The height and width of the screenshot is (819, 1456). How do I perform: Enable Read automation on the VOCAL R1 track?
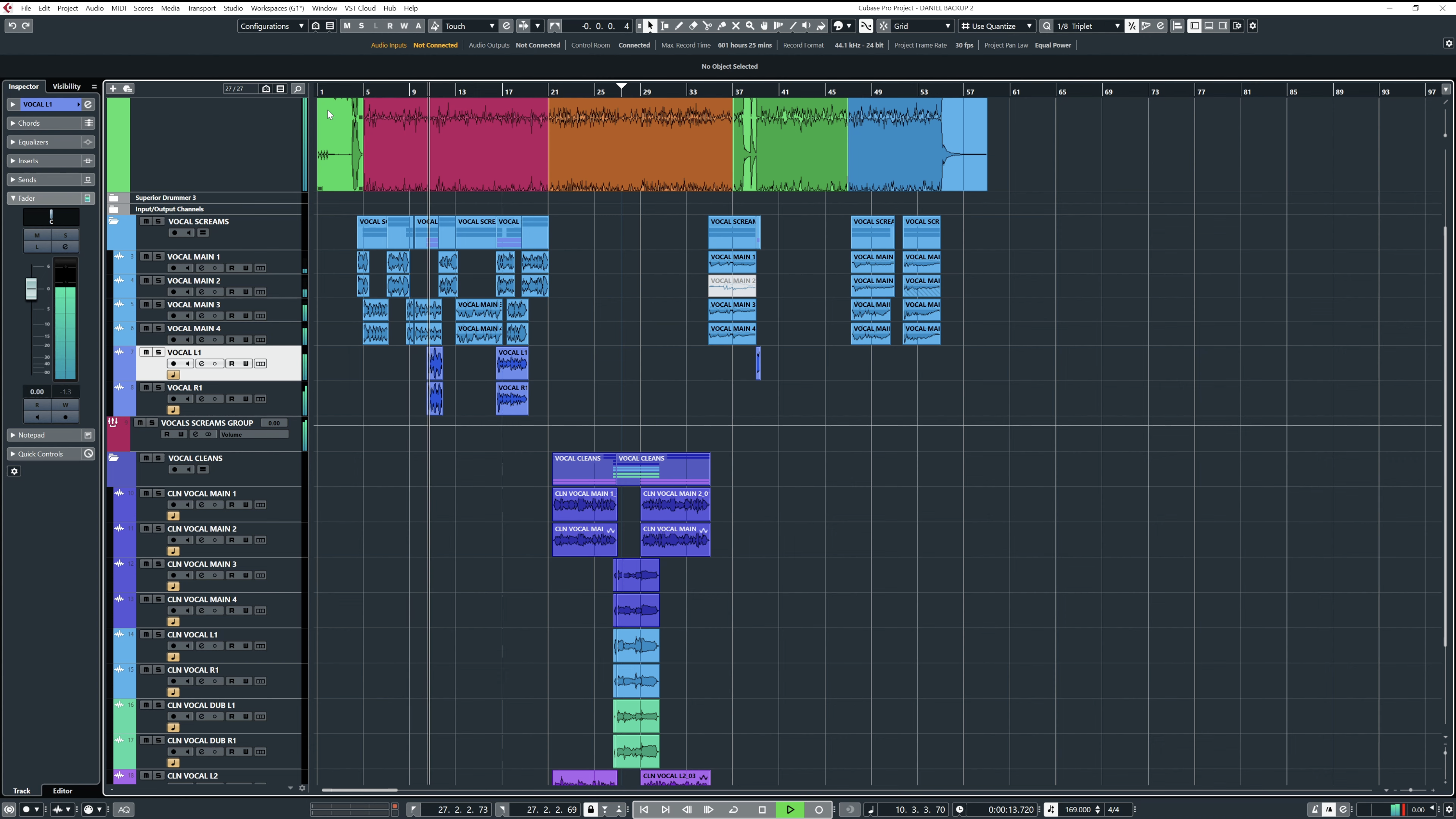click(x=232, y=399)
